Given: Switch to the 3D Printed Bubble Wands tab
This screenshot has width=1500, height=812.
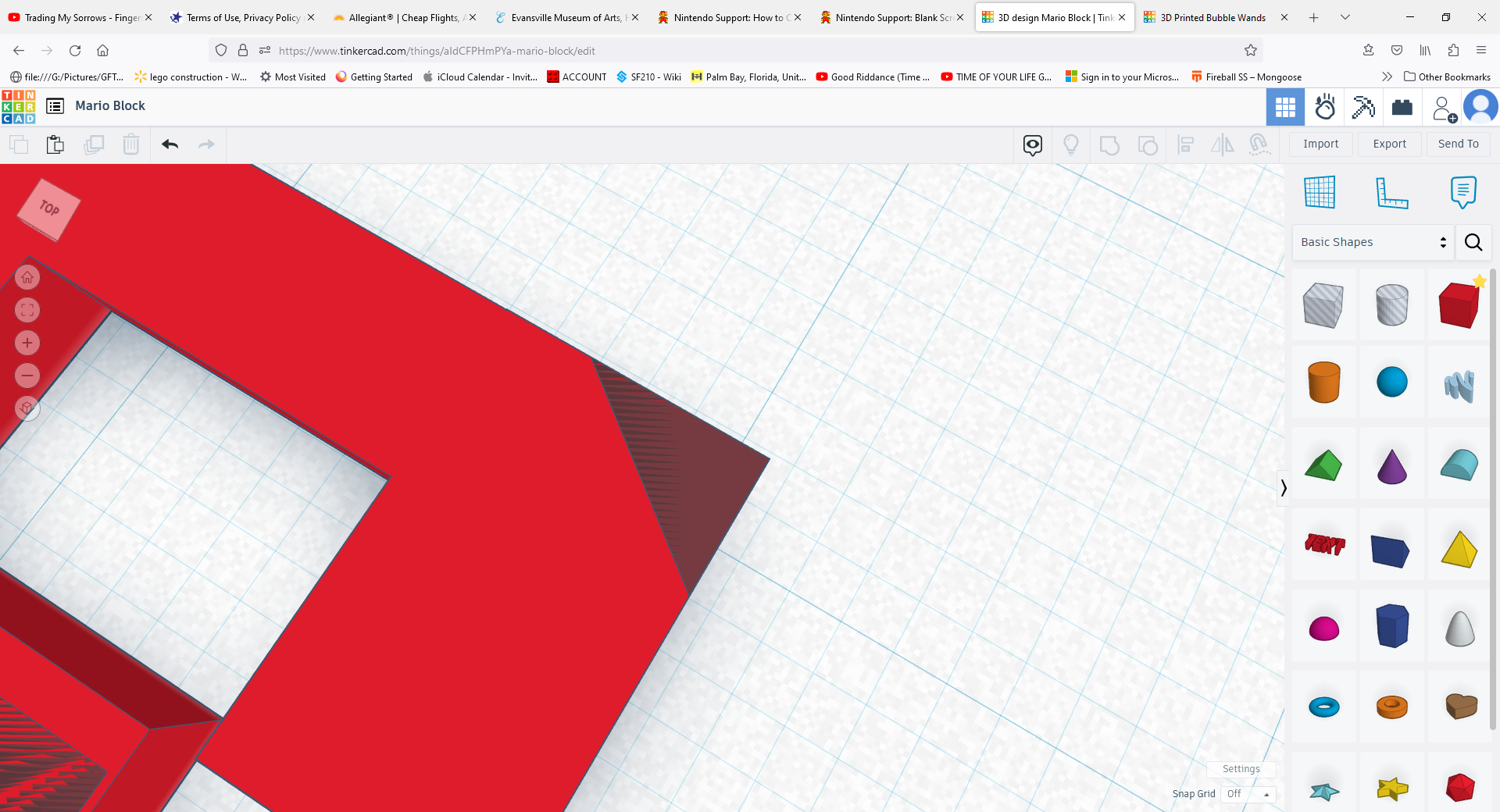Looking at the screenshot, I should tap(1207, 17).
